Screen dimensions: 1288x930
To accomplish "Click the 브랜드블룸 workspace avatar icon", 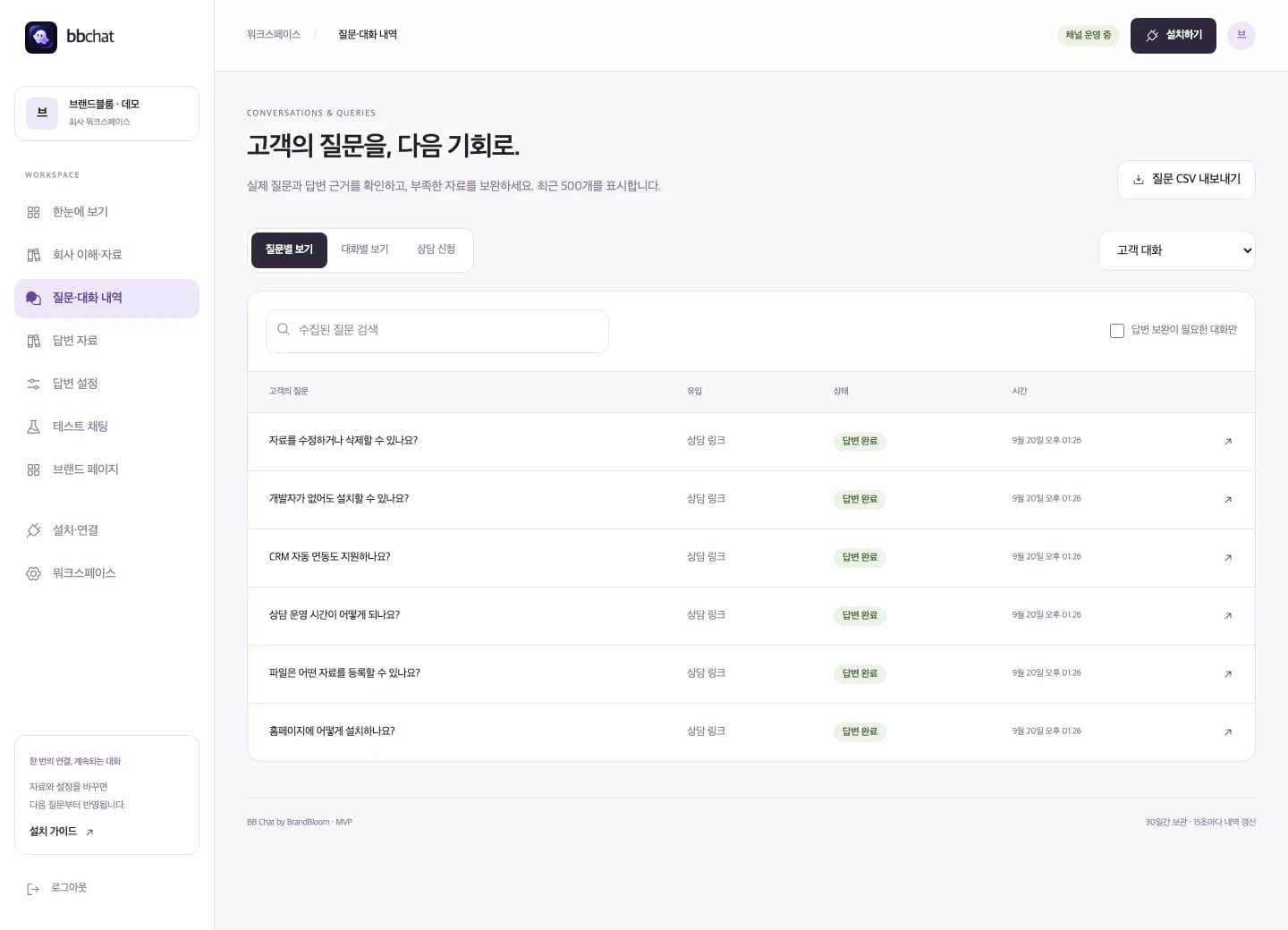I will (x=42, y=114).
